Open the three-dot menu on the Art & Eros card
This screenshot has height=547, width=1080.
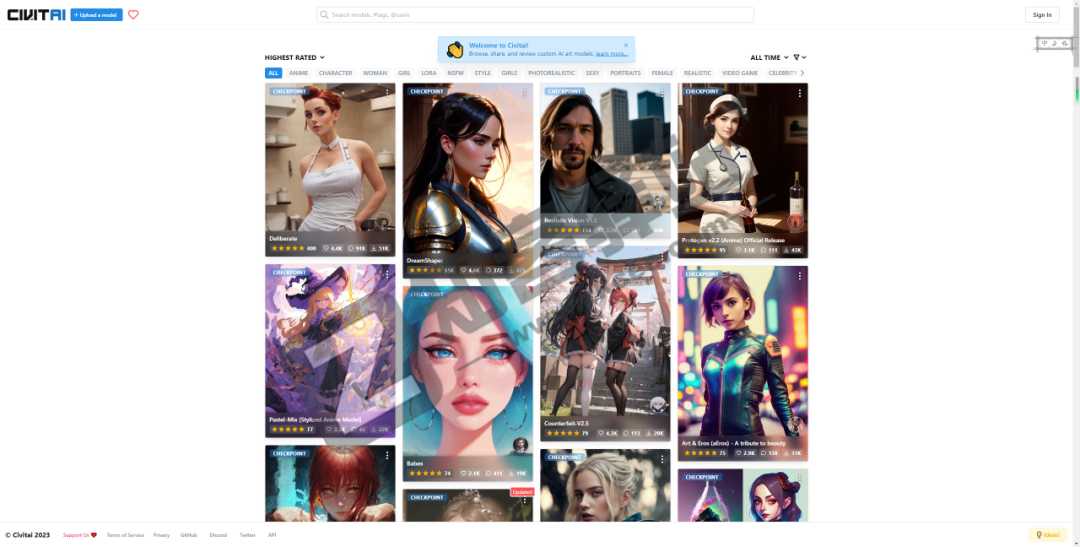point(800,275)
